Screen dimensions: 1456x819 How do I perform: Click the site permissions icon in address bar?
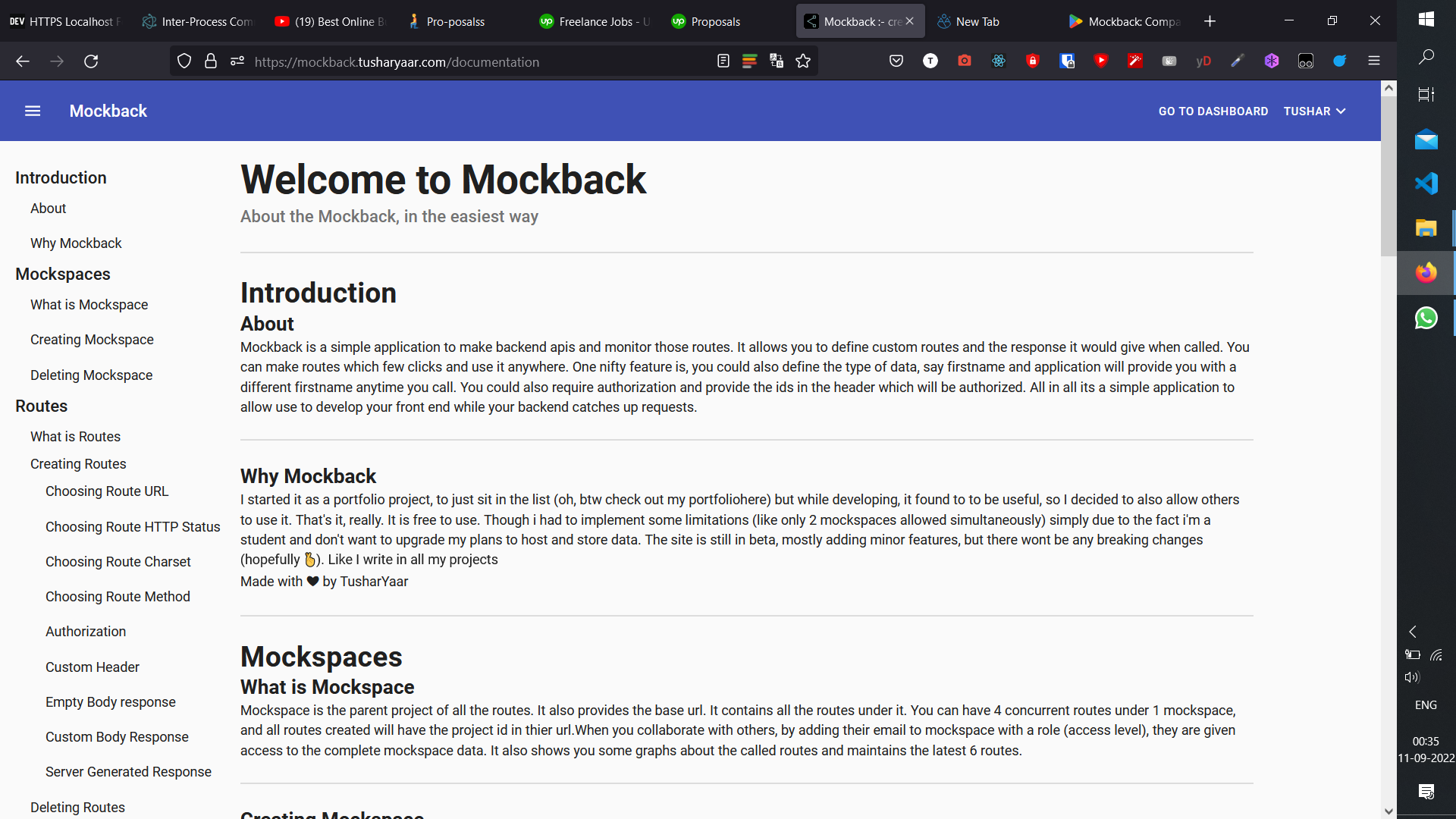[237, 61]
